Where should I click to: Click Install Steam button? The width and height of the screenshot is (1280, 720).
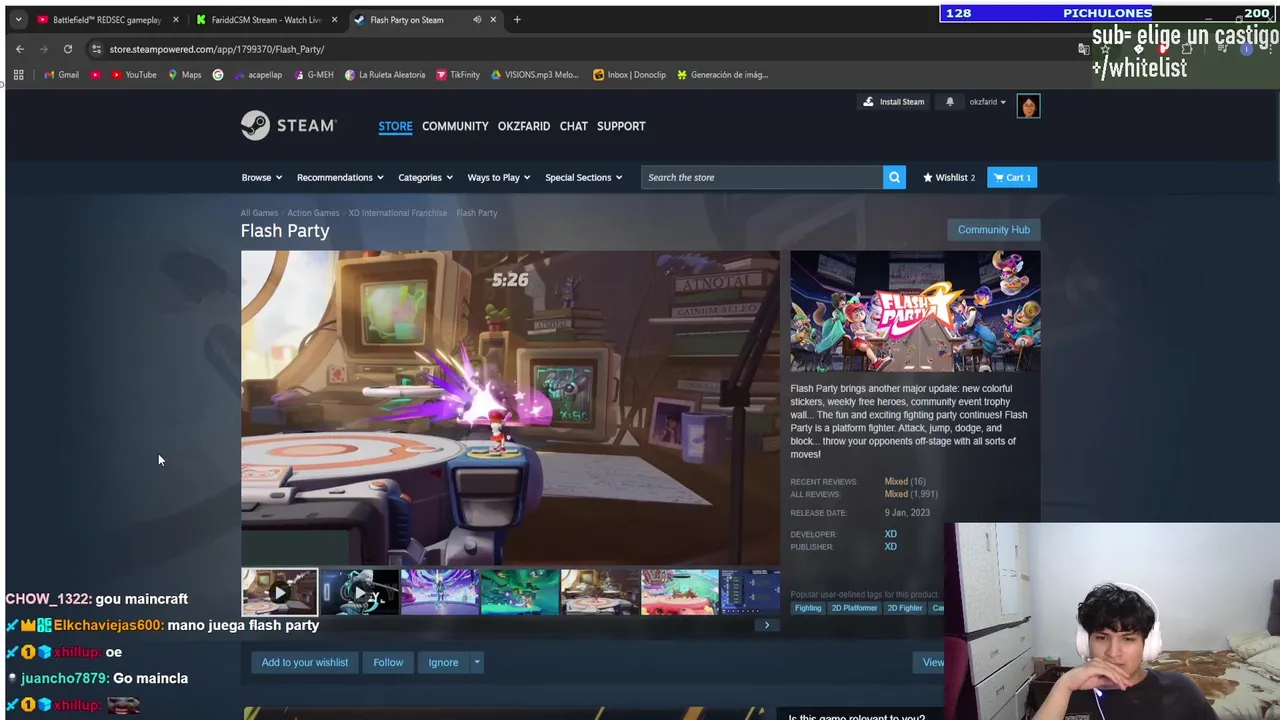pyautogui.click(x=894, y=101)
